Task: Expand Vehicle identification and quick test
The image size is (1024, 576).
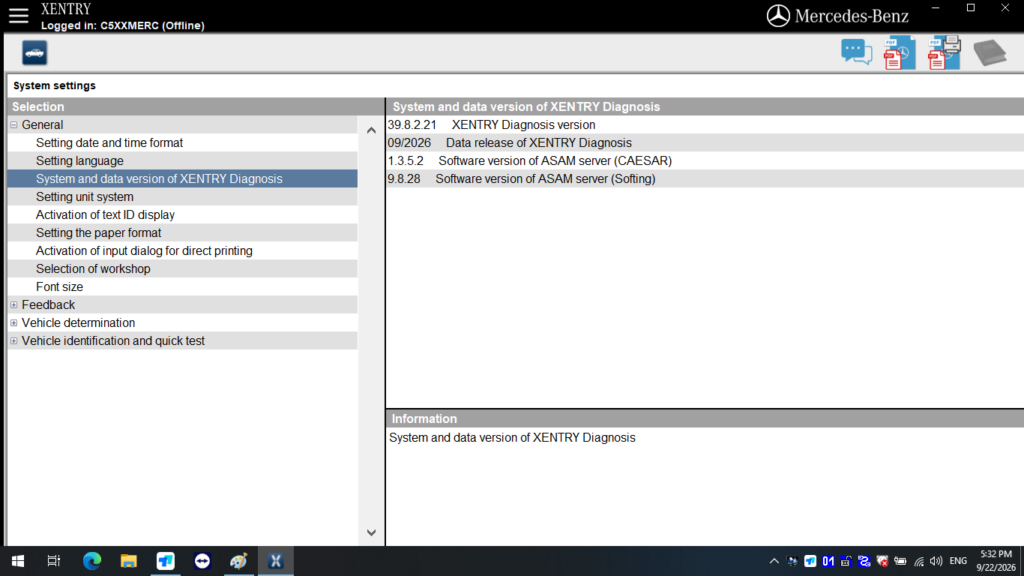Action: click(x=14, y=341)
